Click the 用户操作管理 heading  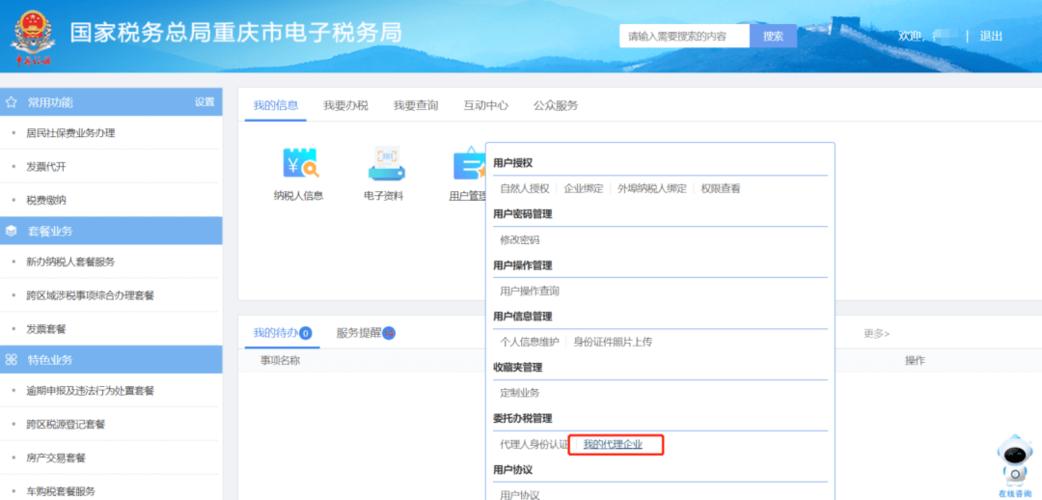[x=522, y=265]
